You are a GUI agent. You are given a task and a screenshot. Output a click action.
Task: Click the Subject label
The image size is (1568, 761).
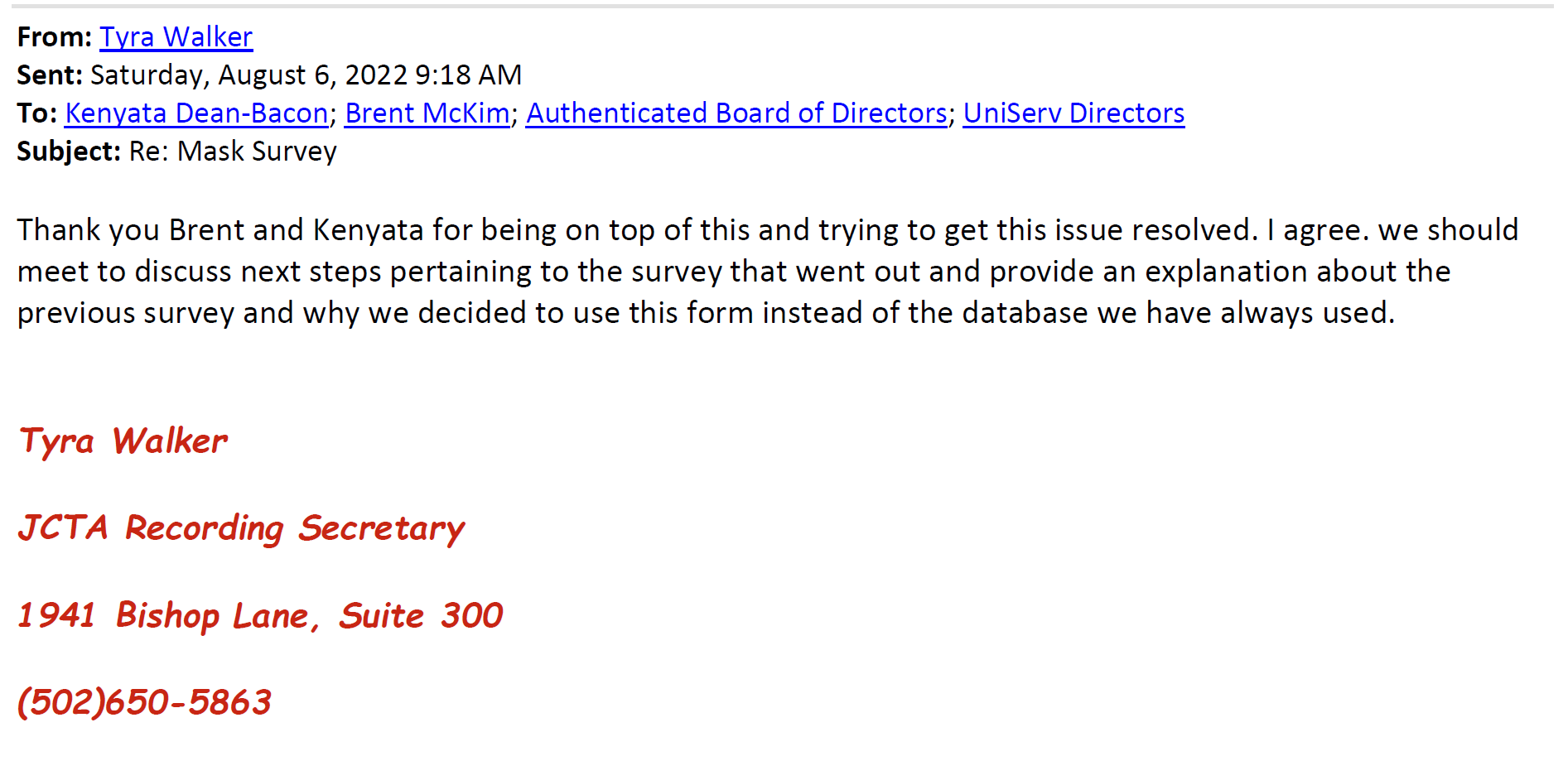click(69, 152)
